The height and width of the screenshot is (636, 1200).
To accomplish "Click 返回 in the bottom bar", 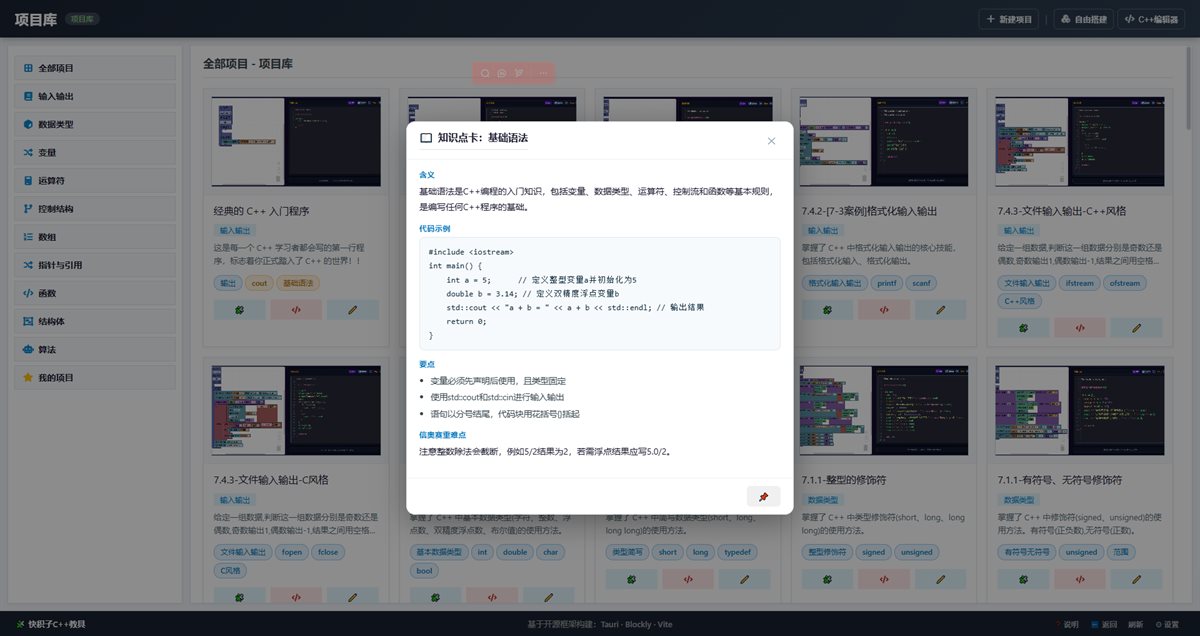I will [1103, 624].
